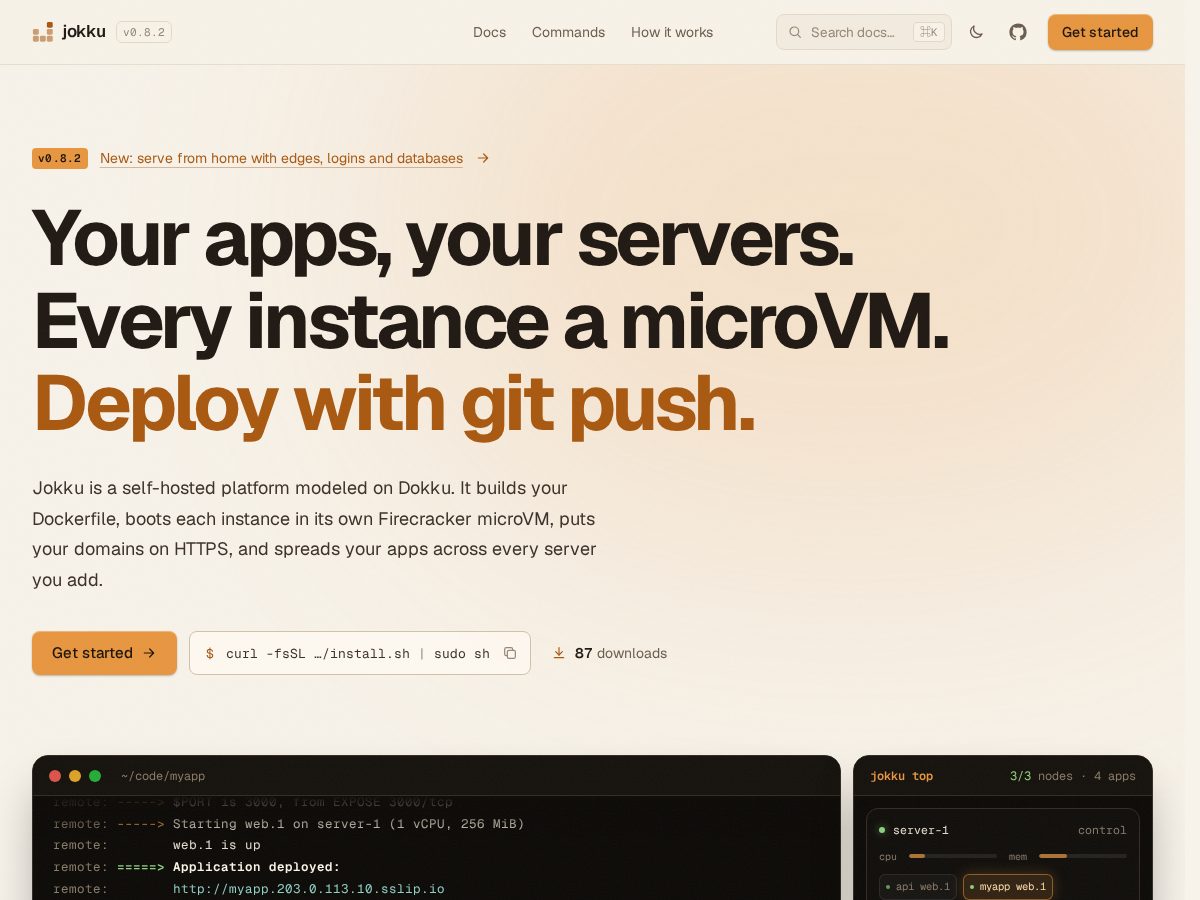Open the Docs nav item
The height and width of the screenshot is (900, 1200).
[x=489, y=32]
